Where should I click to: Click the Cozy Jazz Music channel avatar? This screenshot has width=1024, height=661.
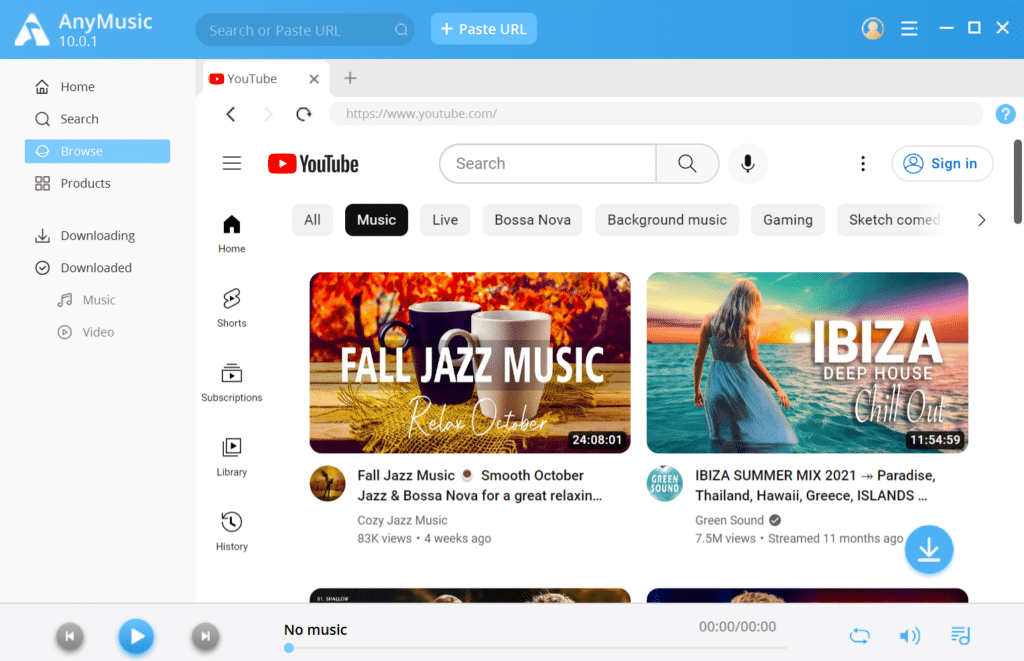pyautogui.click(x=327, y=483)
